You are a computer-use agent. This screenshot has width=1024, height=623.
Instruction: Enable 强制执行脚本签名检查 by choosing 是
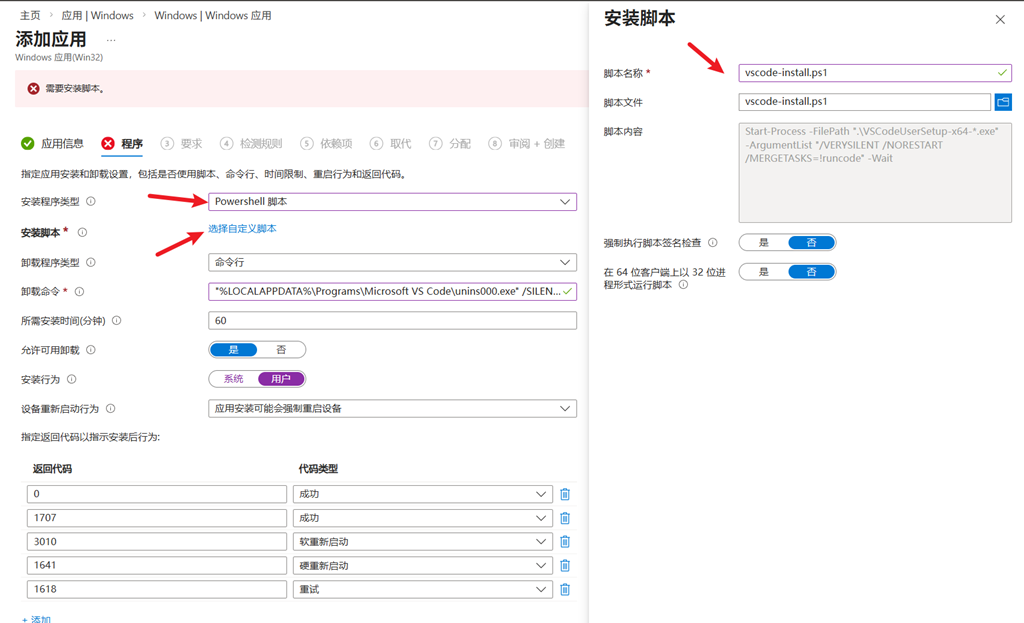(764, 243)
